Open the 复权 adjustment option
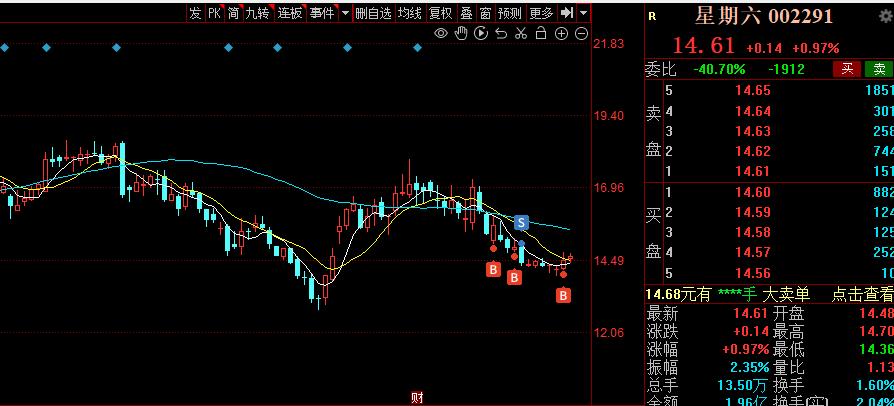894x406 pixels. tap(441, 13)
